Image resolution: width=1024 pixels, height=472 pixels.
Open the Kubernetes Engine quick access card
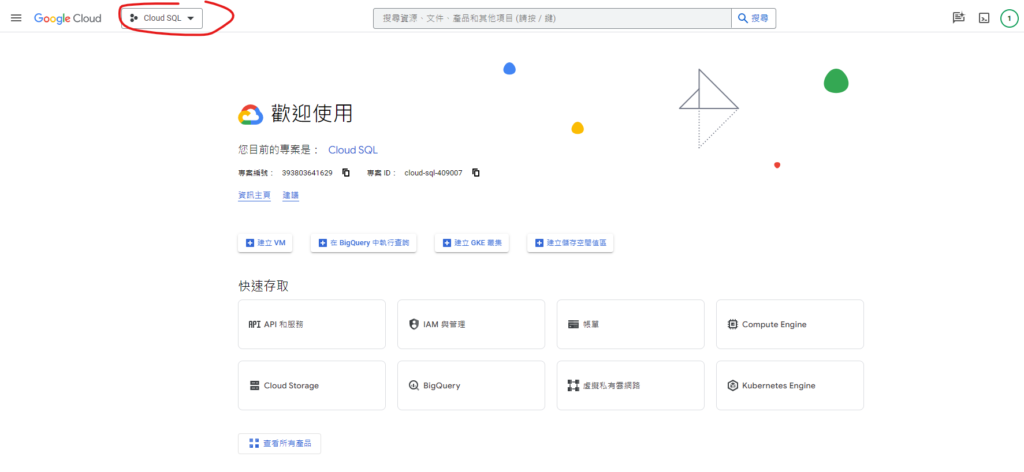click(x=789, y=385)
